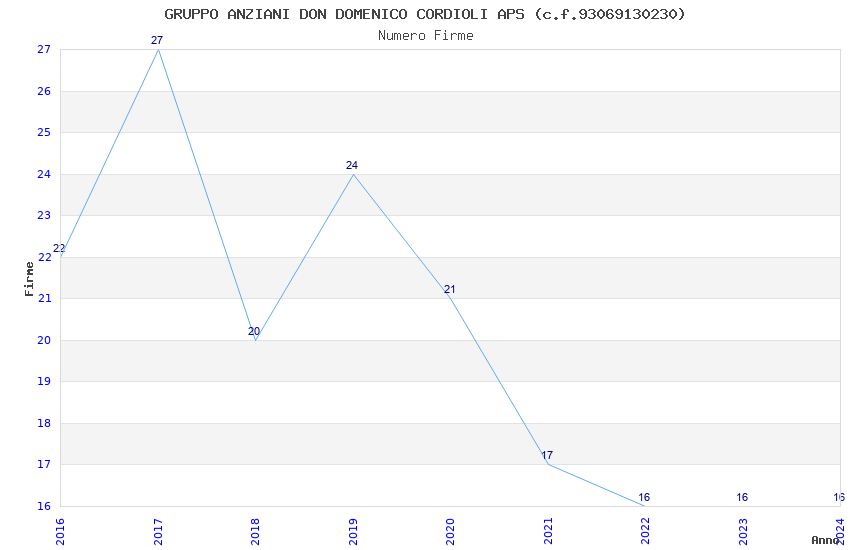Click data label 16 above year 2022
This screenshot has width=850, height=550.
tap(644, 497)
